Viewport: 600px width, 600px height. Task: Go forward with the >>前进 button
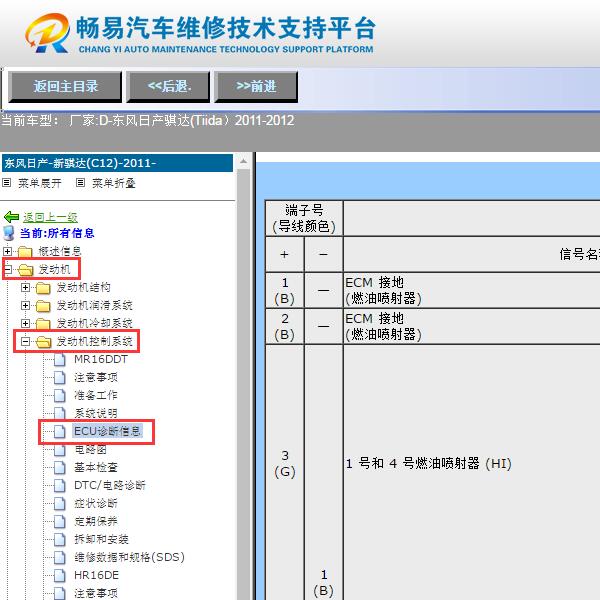[256, 86]
